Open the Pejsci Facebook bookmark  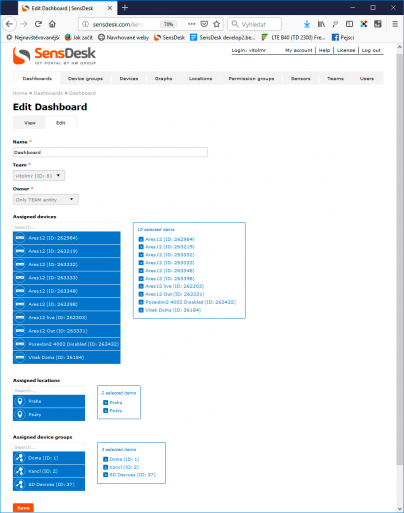point(343,37)
